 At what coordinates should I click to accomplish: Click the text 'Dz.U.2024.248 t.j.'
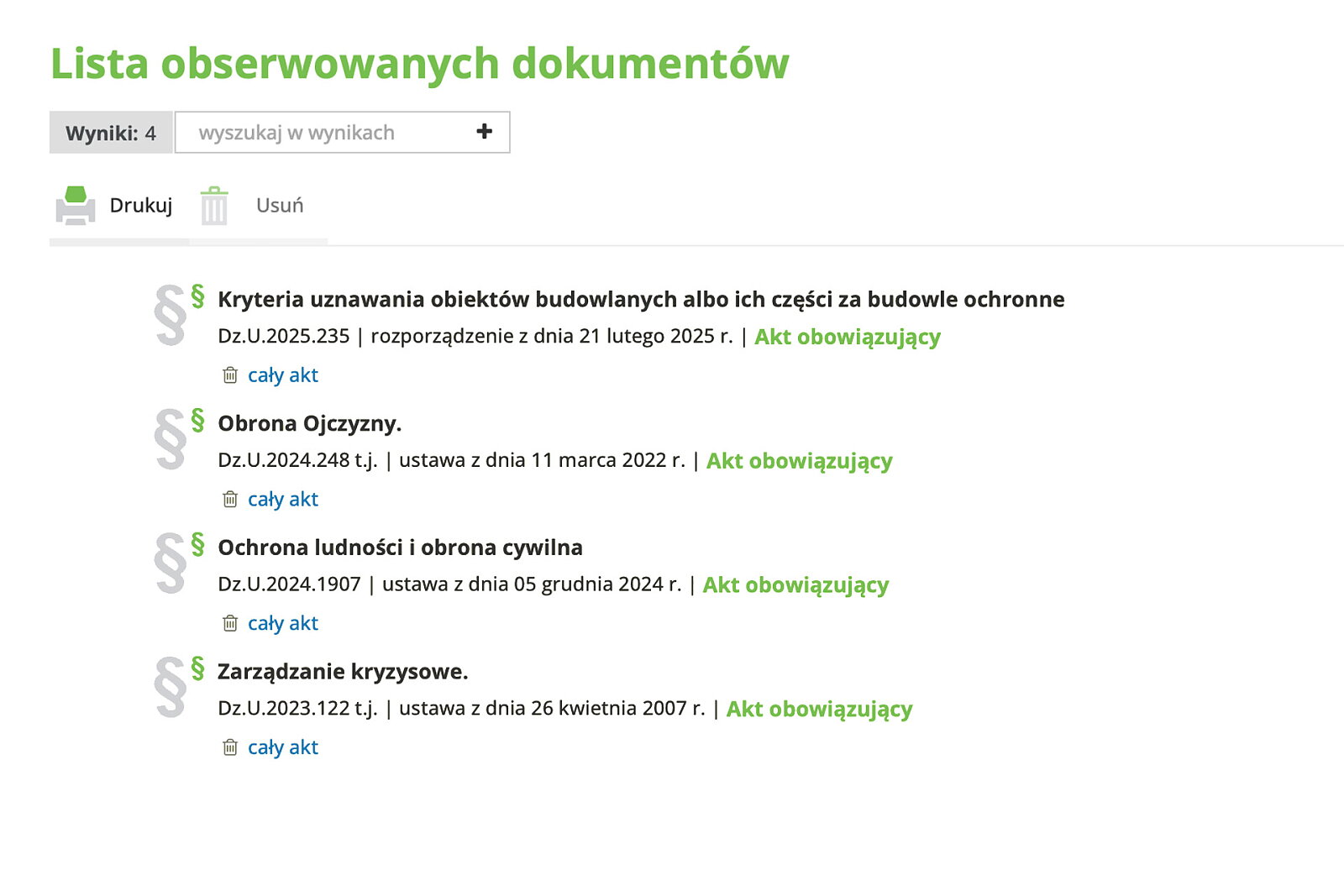click(297, 460)
